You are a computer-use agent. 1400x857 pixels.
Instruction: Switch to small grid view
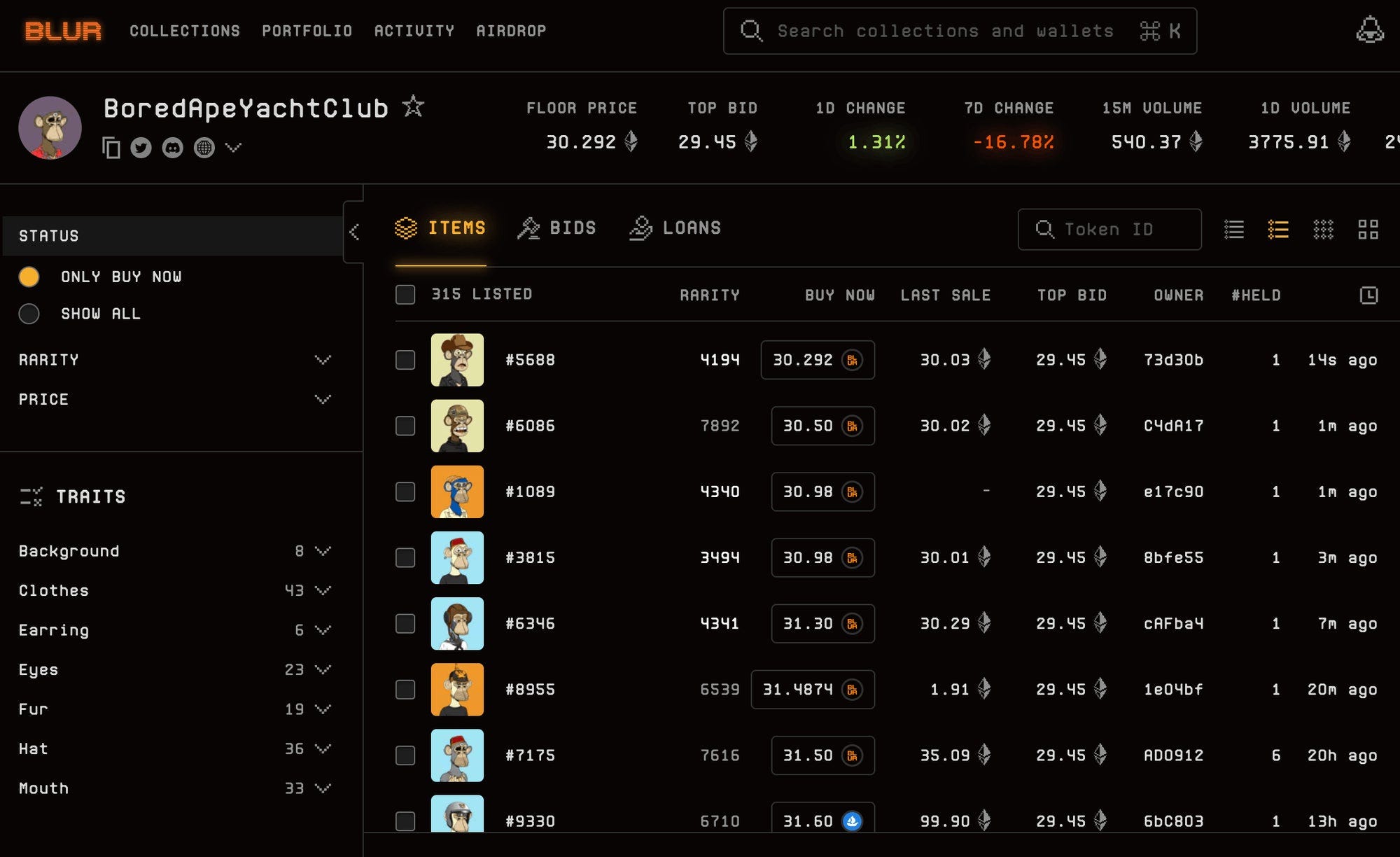1323,230
